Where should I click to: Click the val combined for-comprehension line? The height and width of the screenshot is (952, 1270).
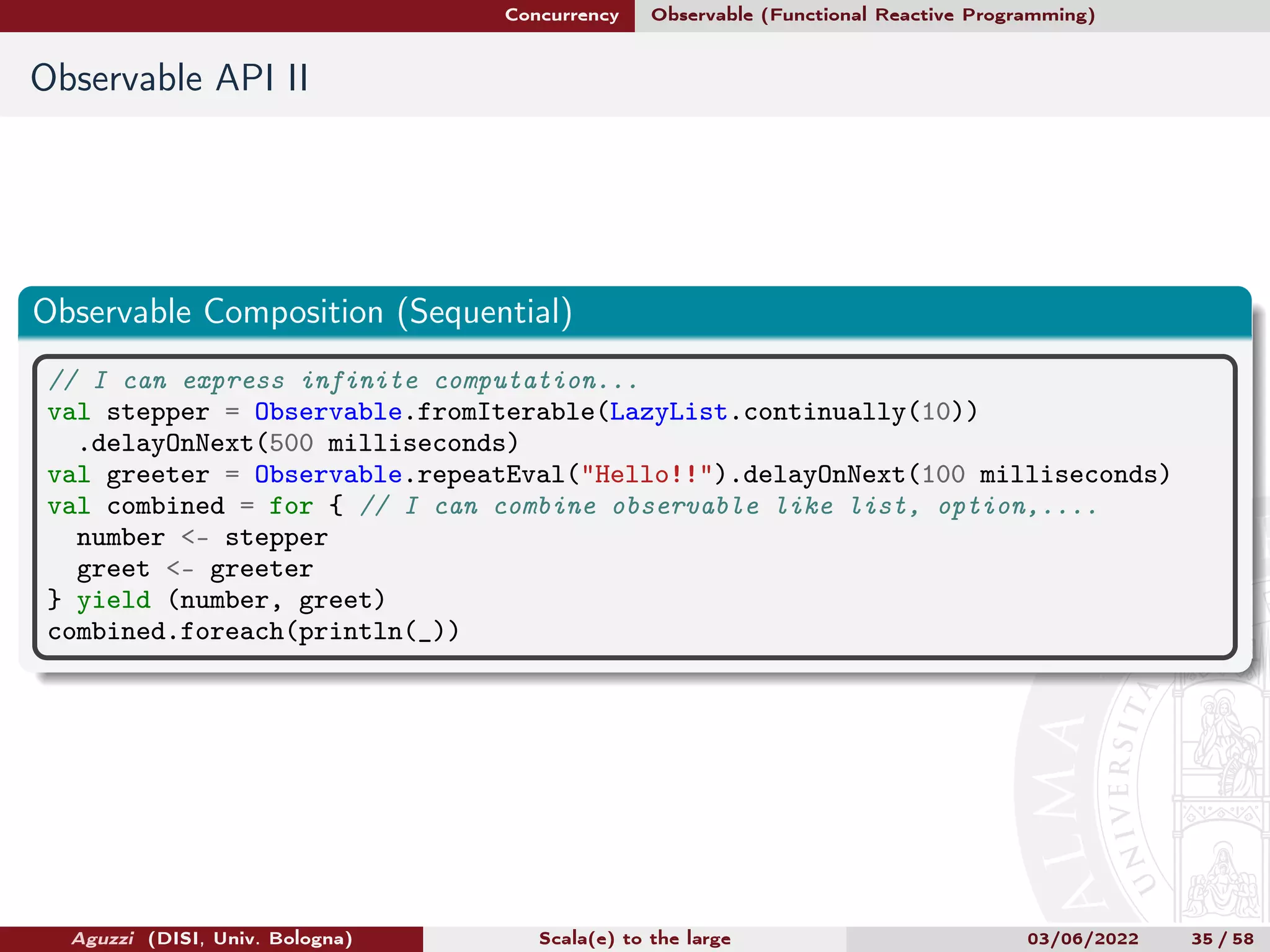pyautogui.click(x=571, y=506)
